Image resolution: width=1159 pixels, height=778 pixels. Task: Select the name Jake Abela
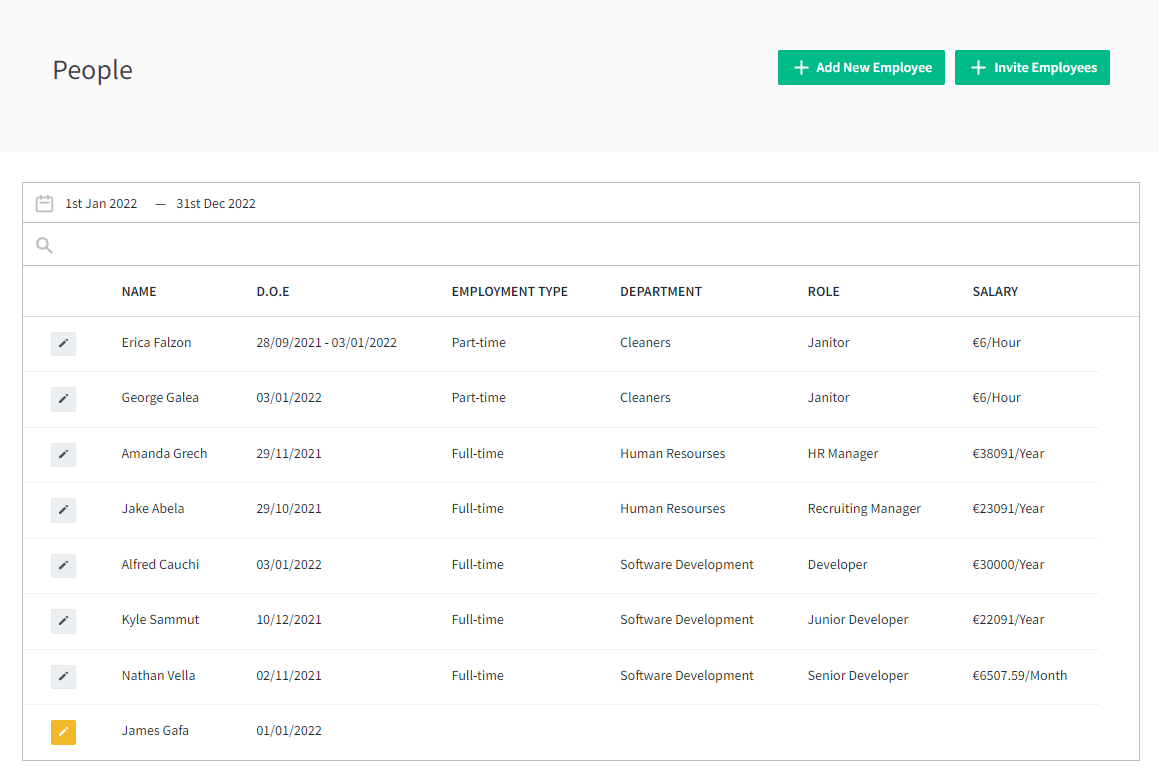pos(152,508)
